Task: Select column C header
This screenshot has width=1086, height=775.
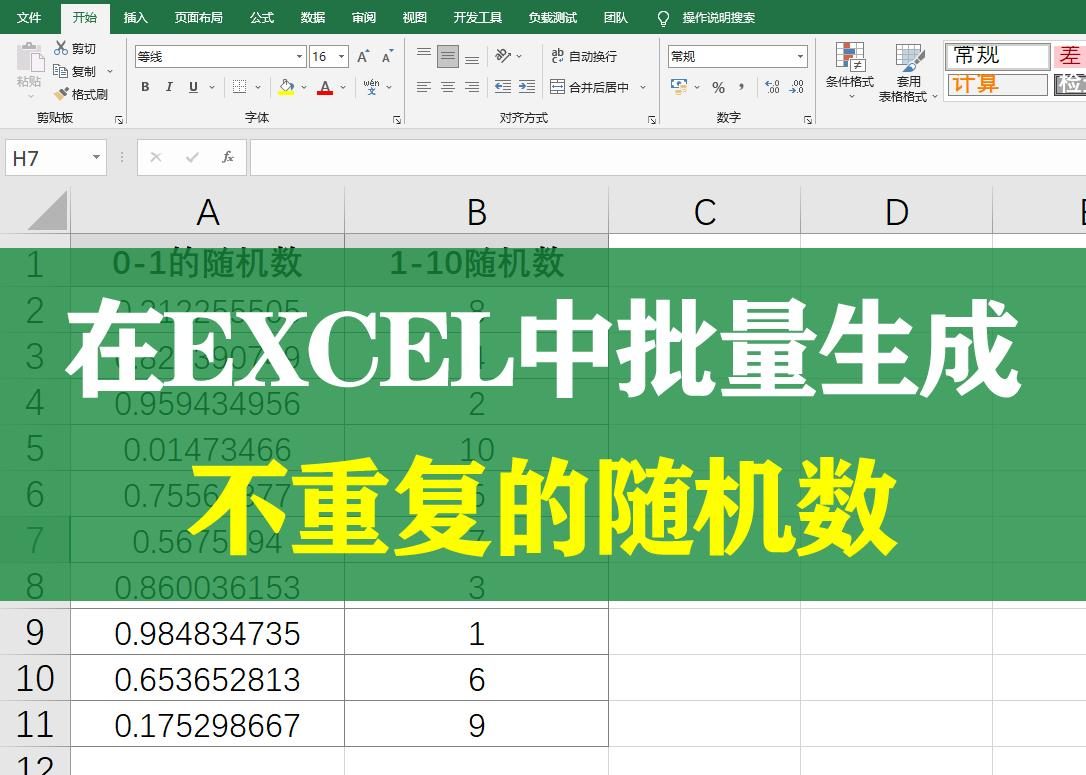Action: click(704, 212)
